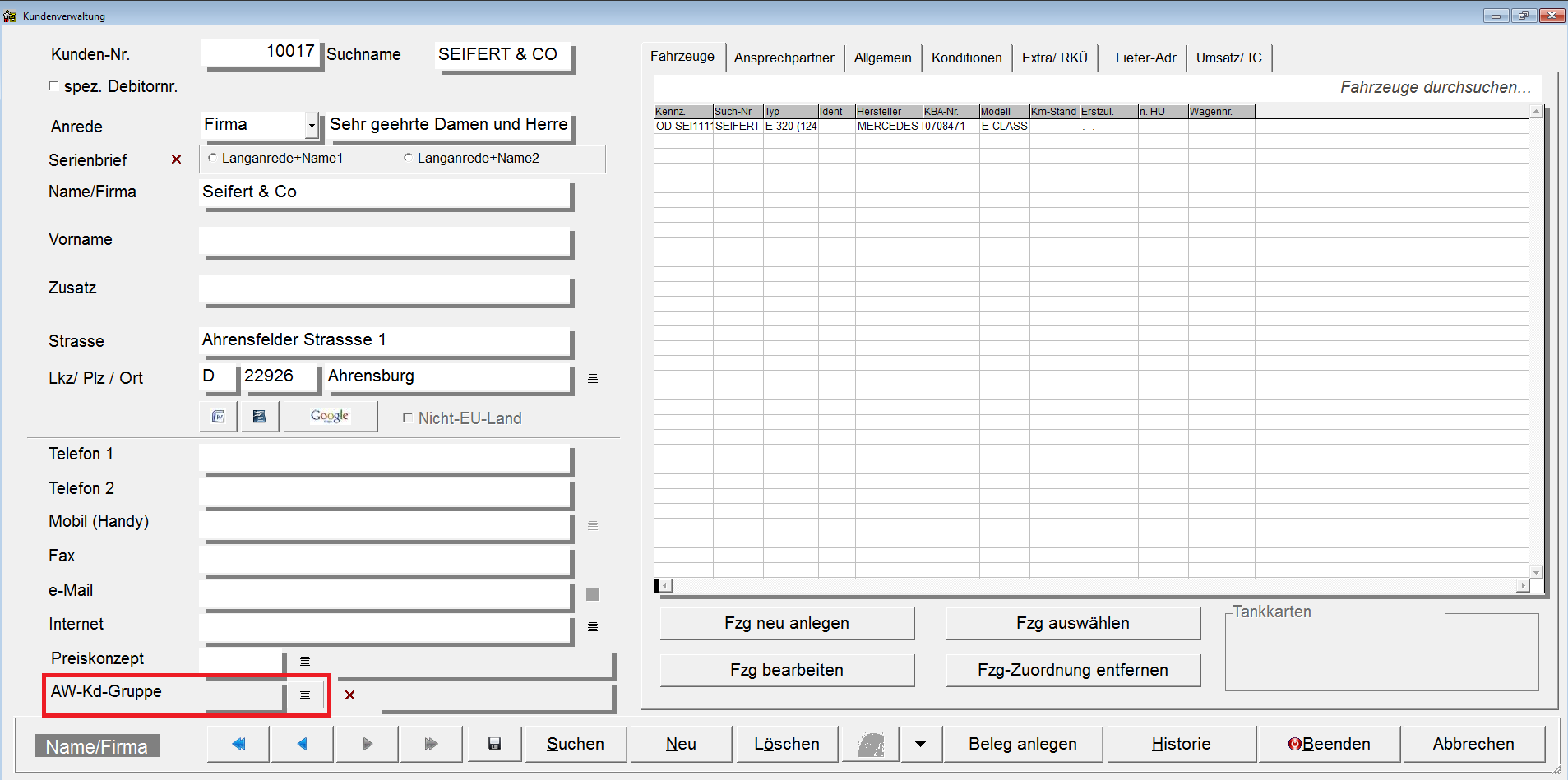
Task: Switch to the Fahrzeuge tab
Action: (x=682, y=57)
